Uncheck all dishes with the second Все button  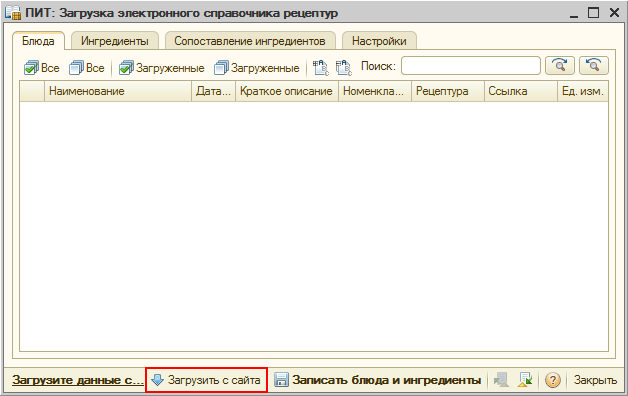click(87, 68)
